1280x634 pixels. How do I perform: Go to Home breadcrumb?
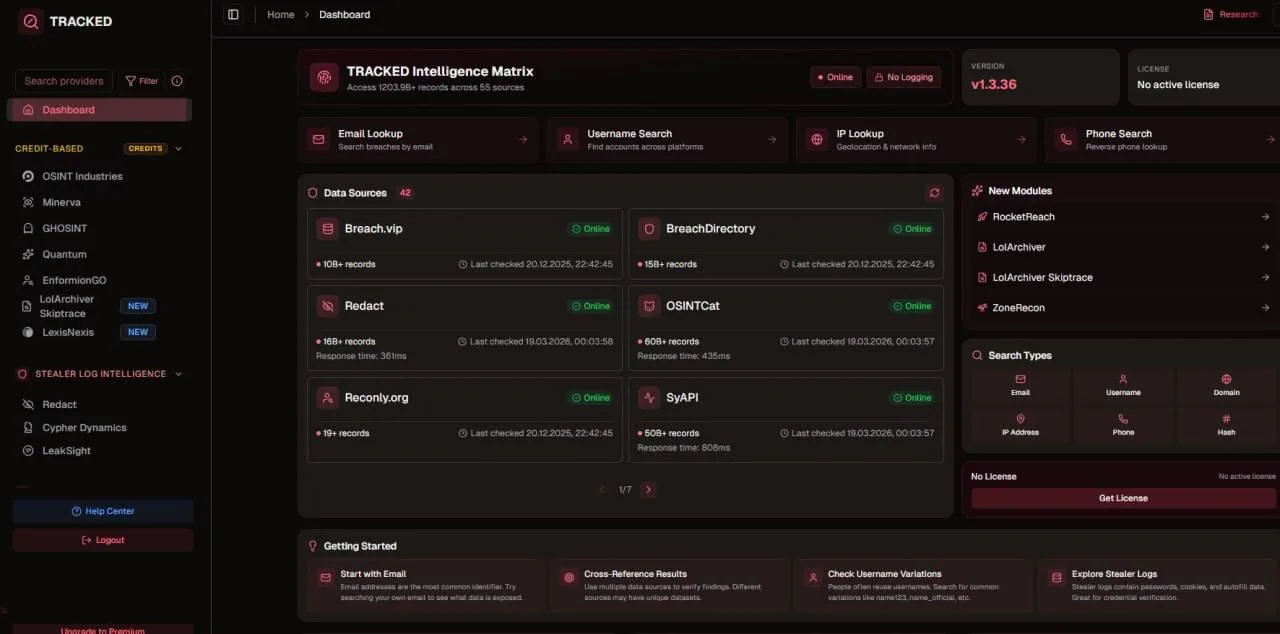coord(280,15)
